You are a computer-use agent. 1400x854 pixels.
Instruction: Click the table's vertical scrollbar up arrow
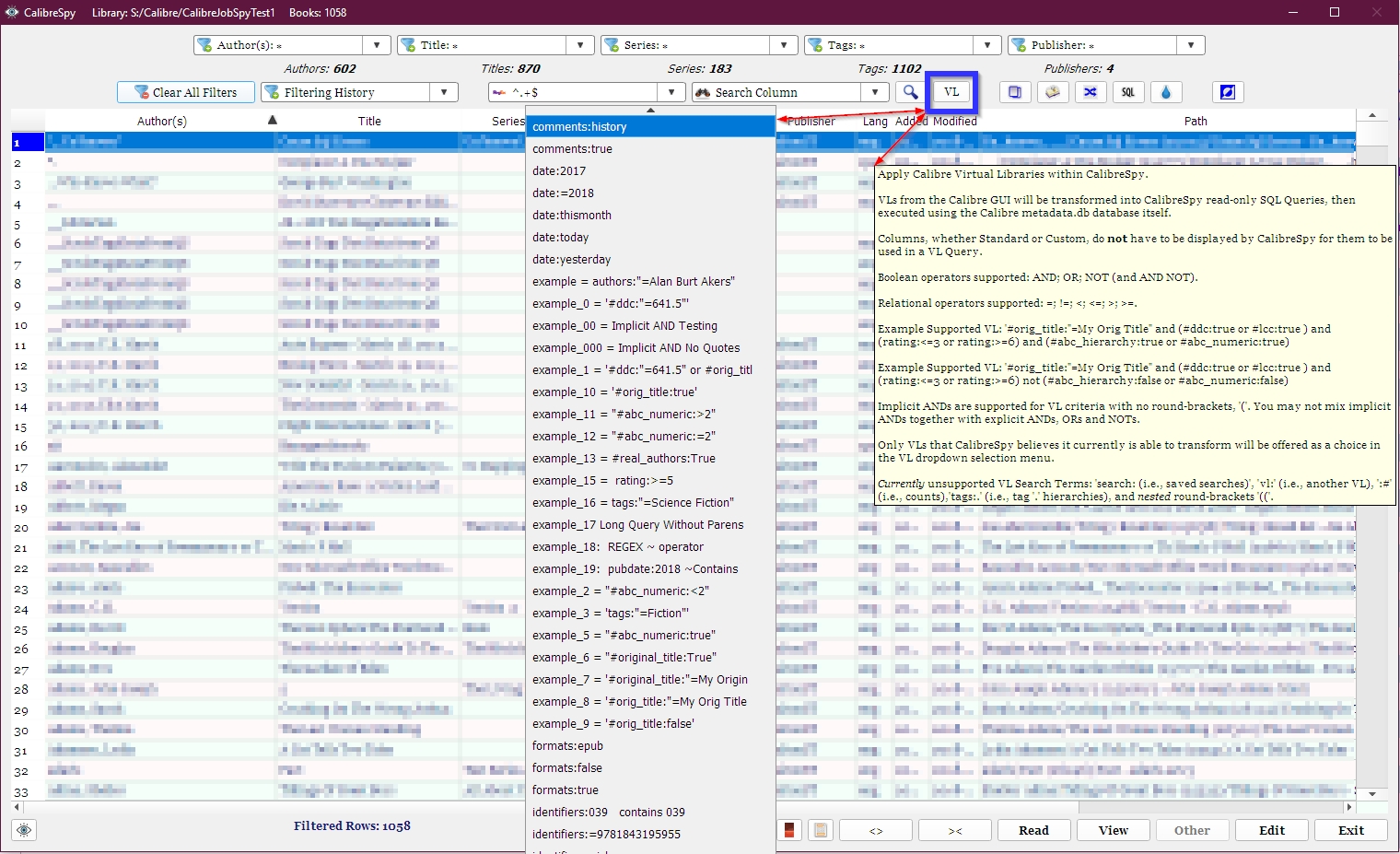coord(1372,116)
